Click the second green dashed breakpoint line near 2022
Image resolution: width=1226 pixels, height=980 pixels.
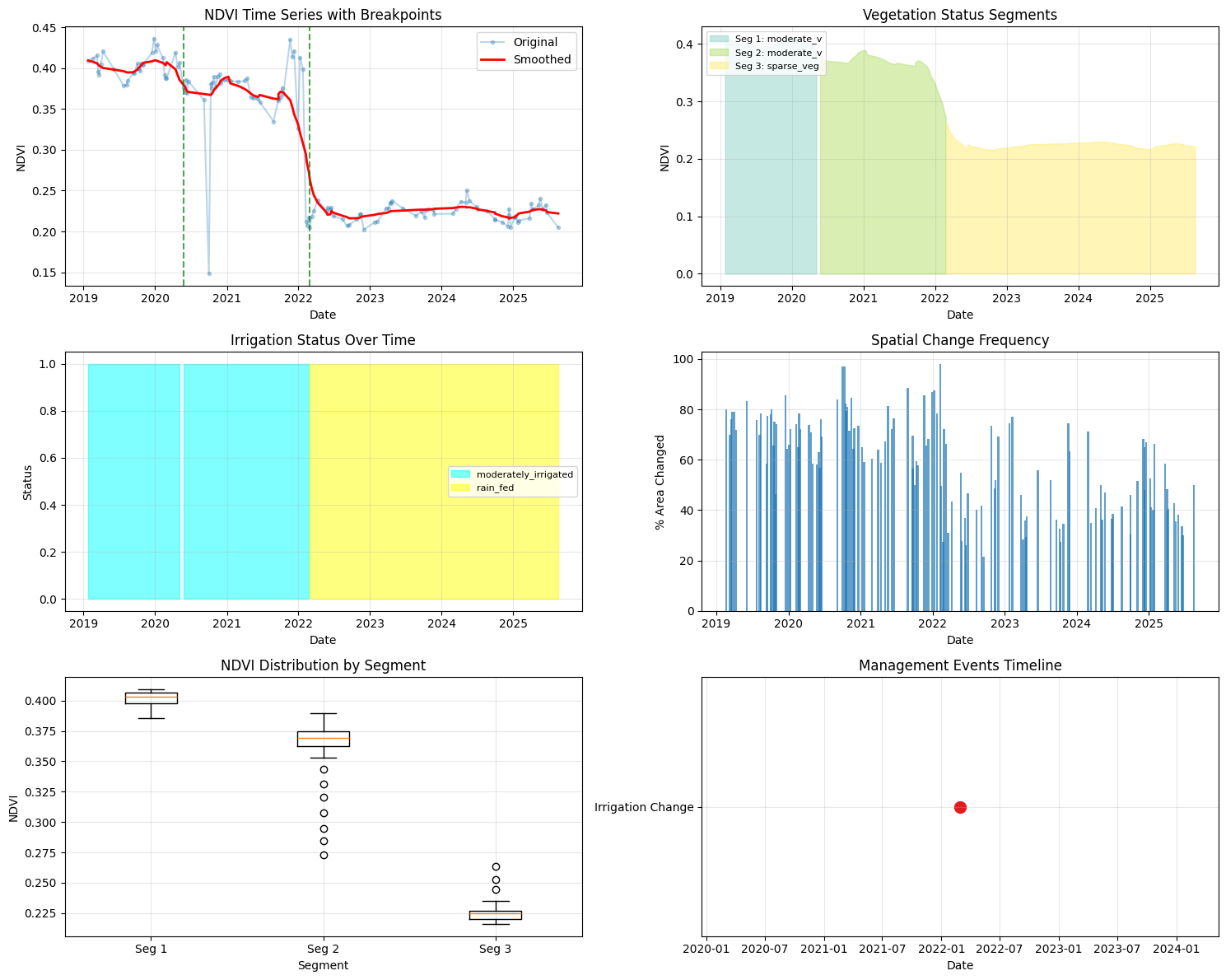coord(310,156)
